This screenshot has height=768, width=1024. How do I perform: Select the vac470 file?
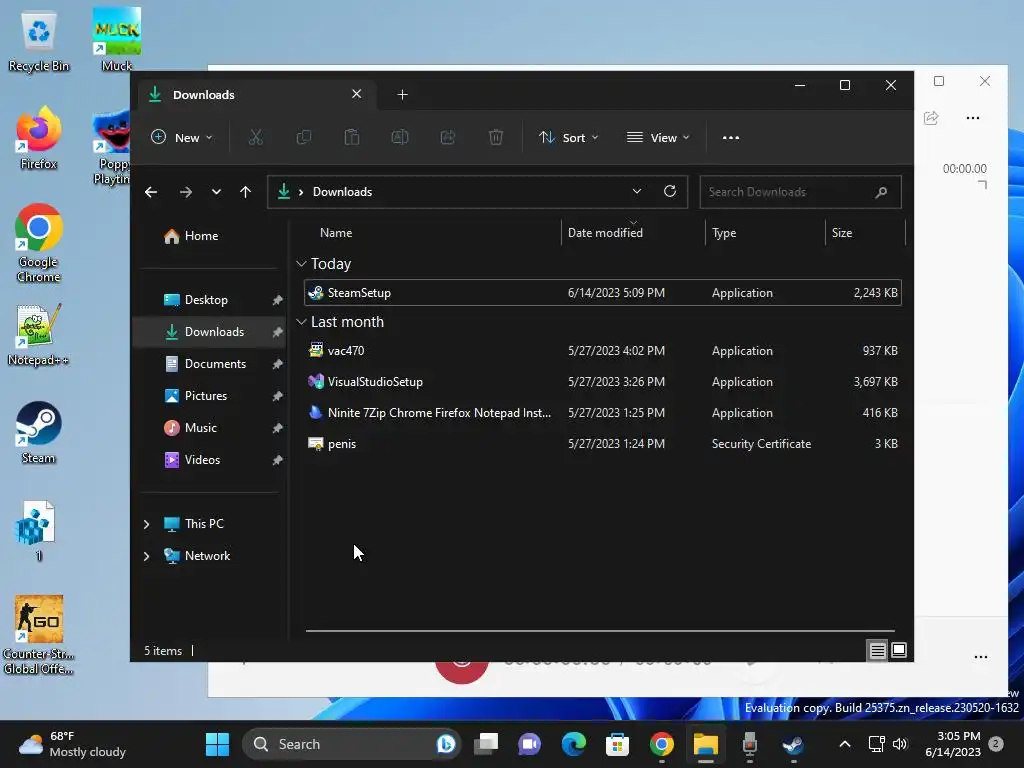603,351
